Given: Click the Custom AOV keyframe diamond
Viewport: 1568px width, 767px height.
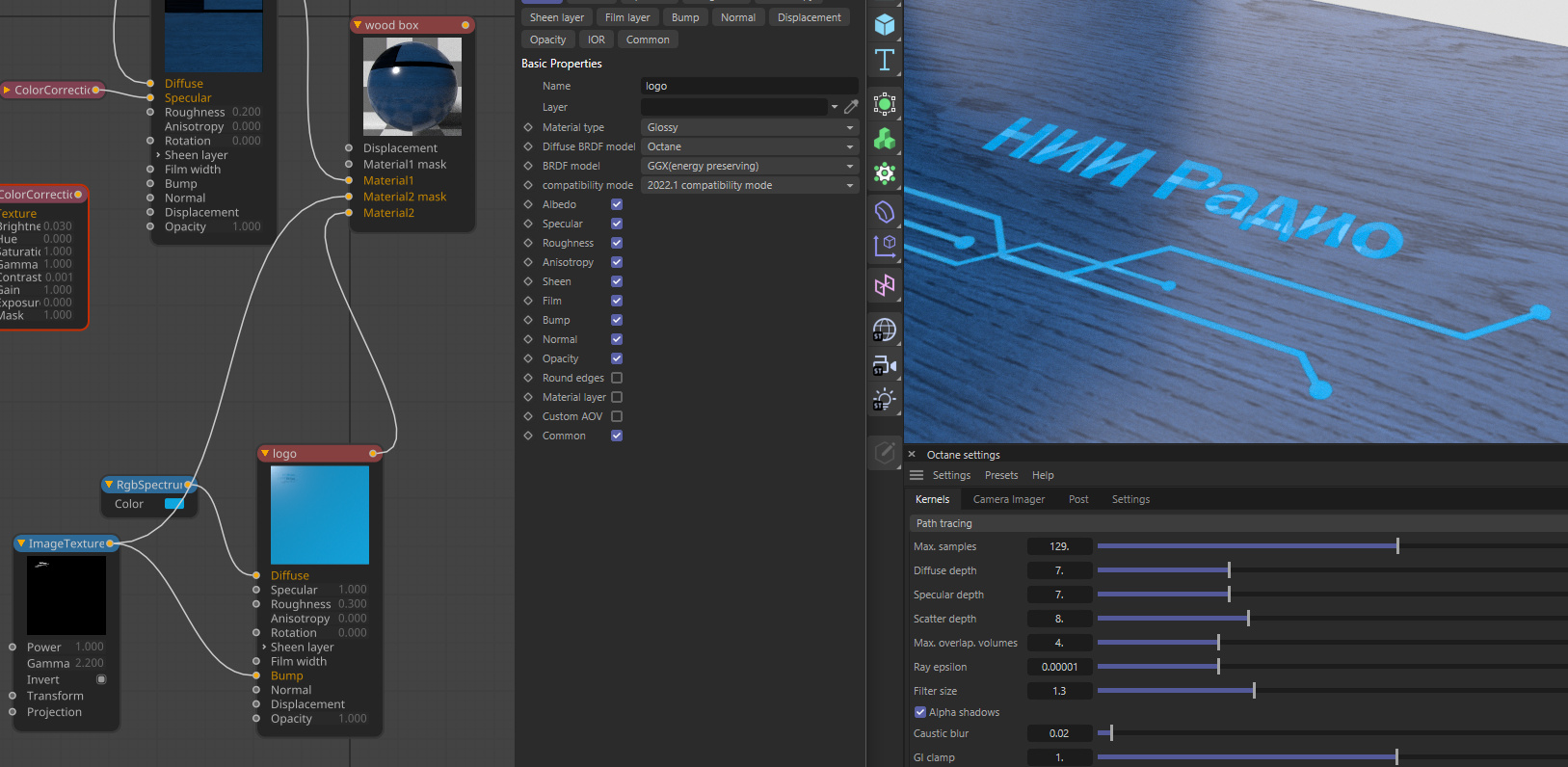Looking at the screenshot, I should (528, 416).
